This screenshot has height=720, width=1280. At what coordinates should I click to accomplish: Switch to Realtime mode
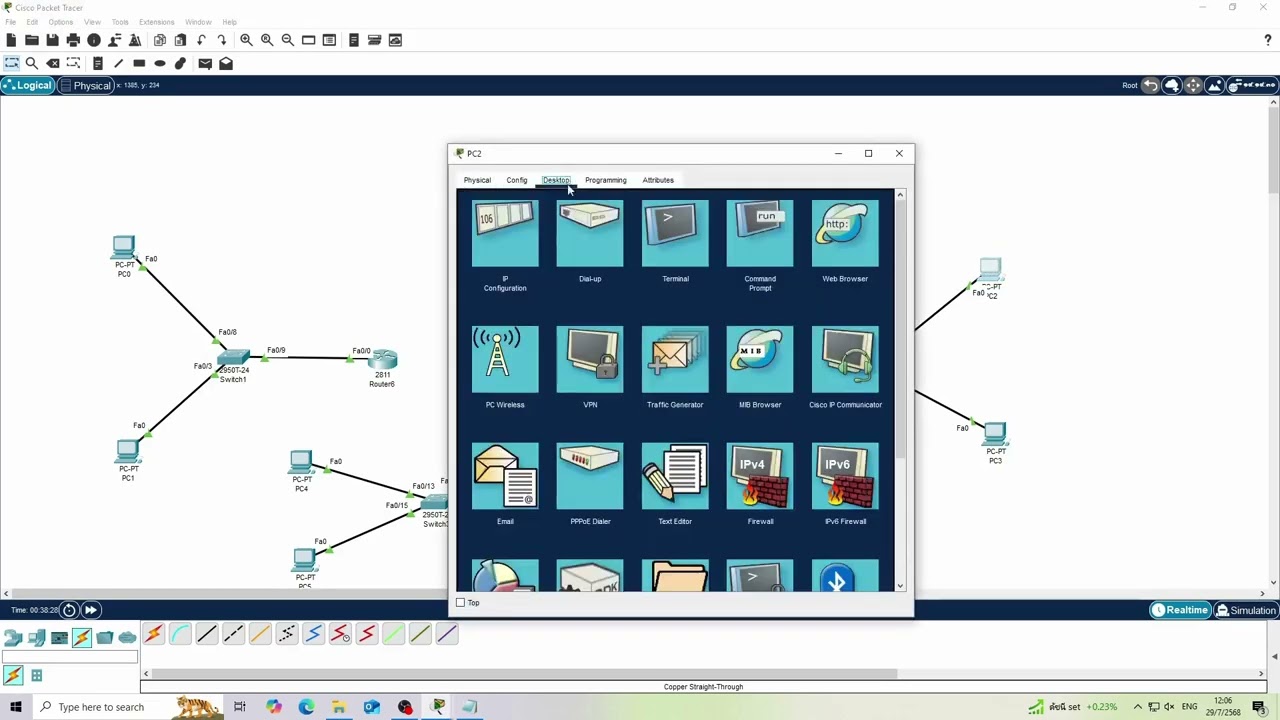[1179, 610]
